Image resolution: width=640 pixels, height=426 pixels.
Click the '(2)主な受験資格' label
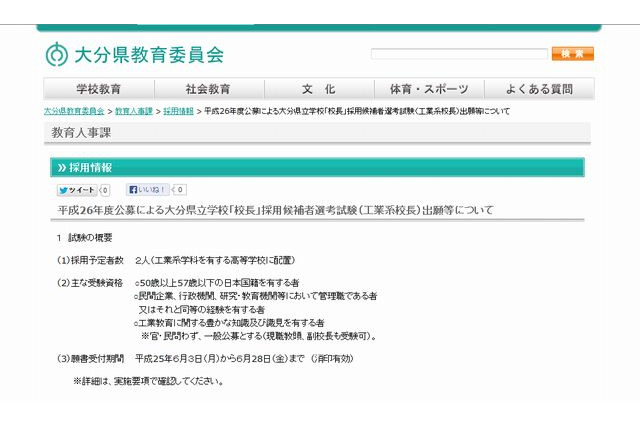(x=90, y=283)
